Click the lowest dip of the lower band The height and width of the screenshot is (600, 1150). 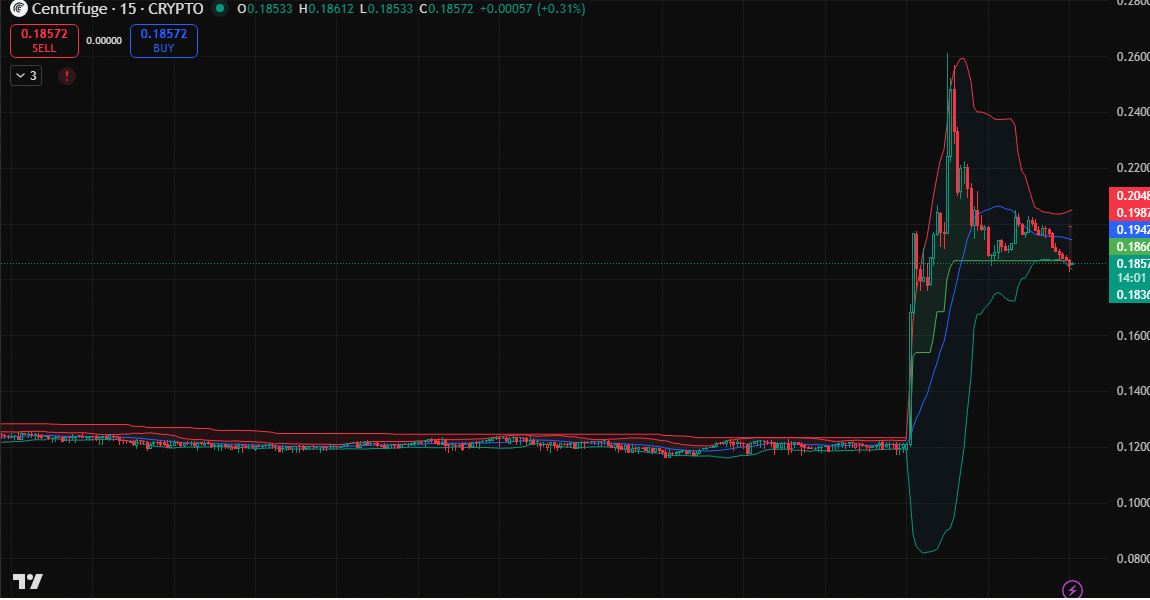click(925, 552)
